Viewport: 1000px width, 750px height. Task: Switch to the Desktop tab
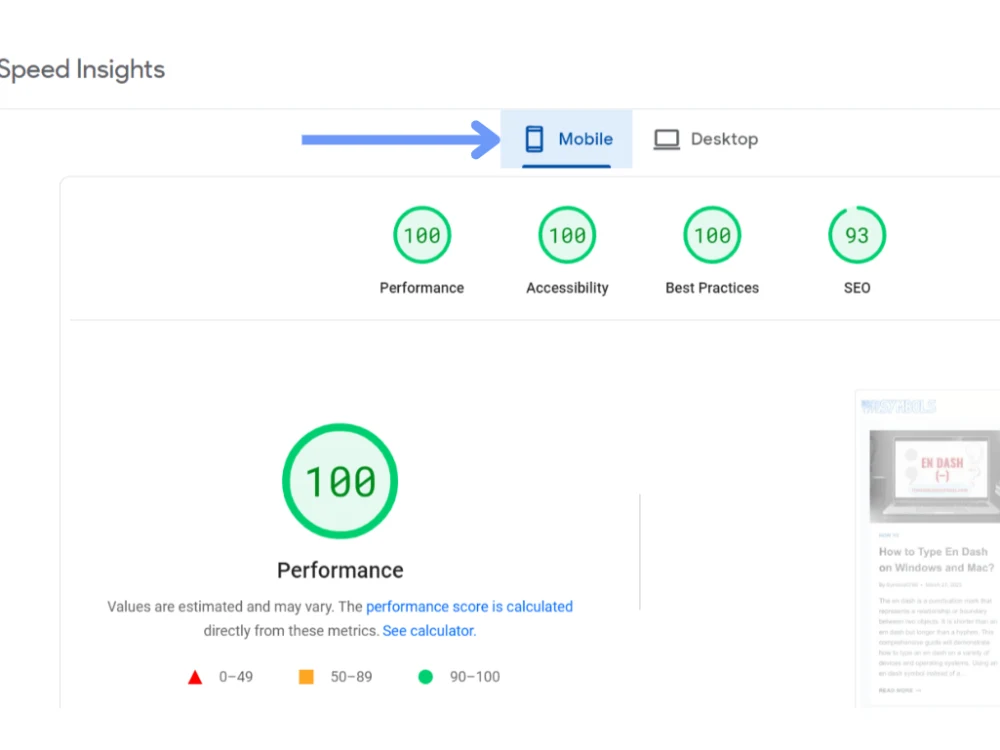point(706,139)
